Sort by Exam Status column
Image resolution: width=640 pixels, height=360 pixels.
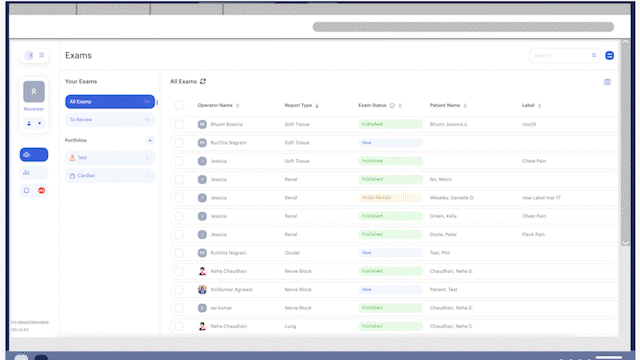(x=400, y=106)
